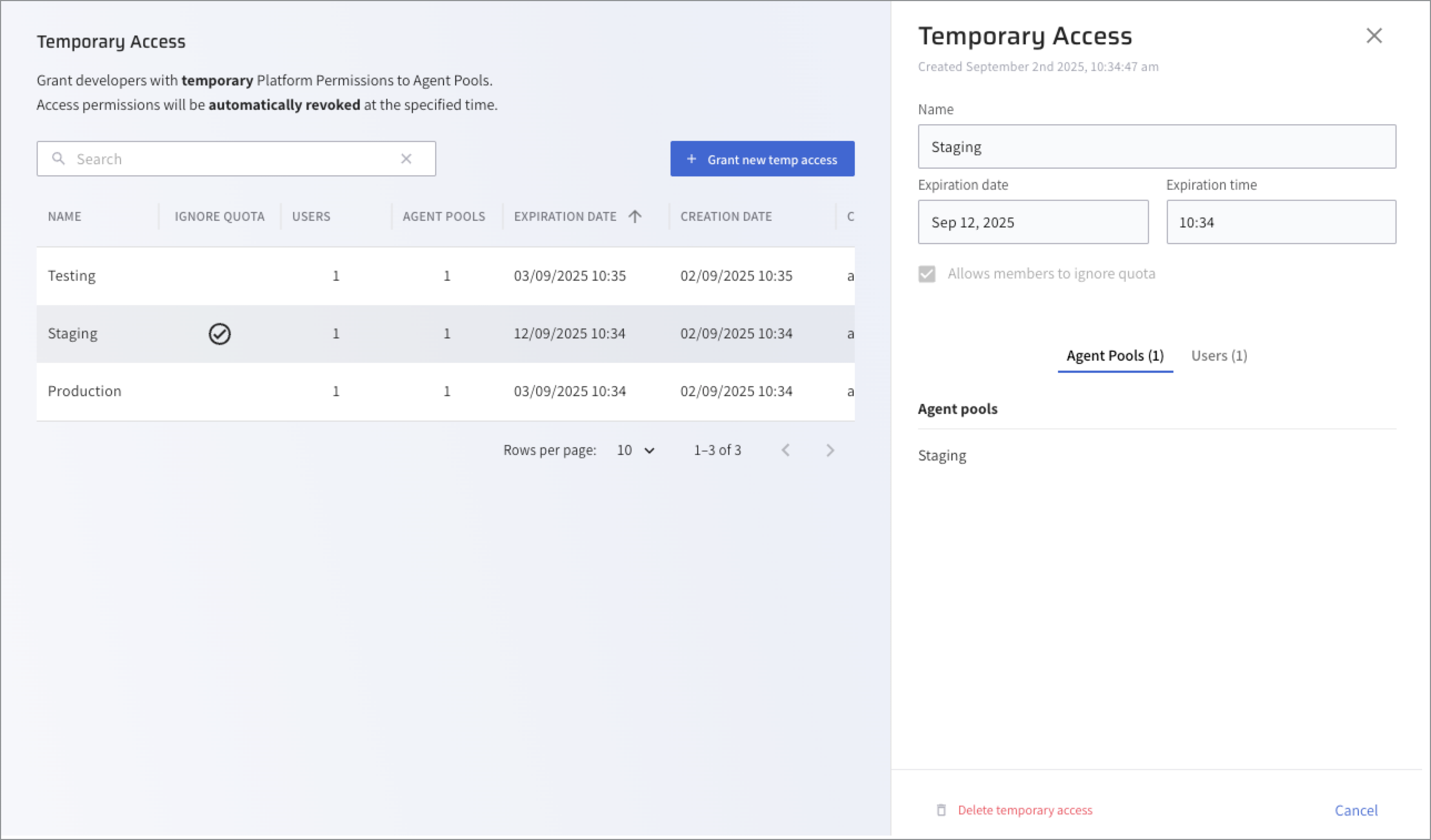This screenshot has width=1431, height=840.
Task: Close the Temporary Access side panel
Action: tap(1374, 36)
